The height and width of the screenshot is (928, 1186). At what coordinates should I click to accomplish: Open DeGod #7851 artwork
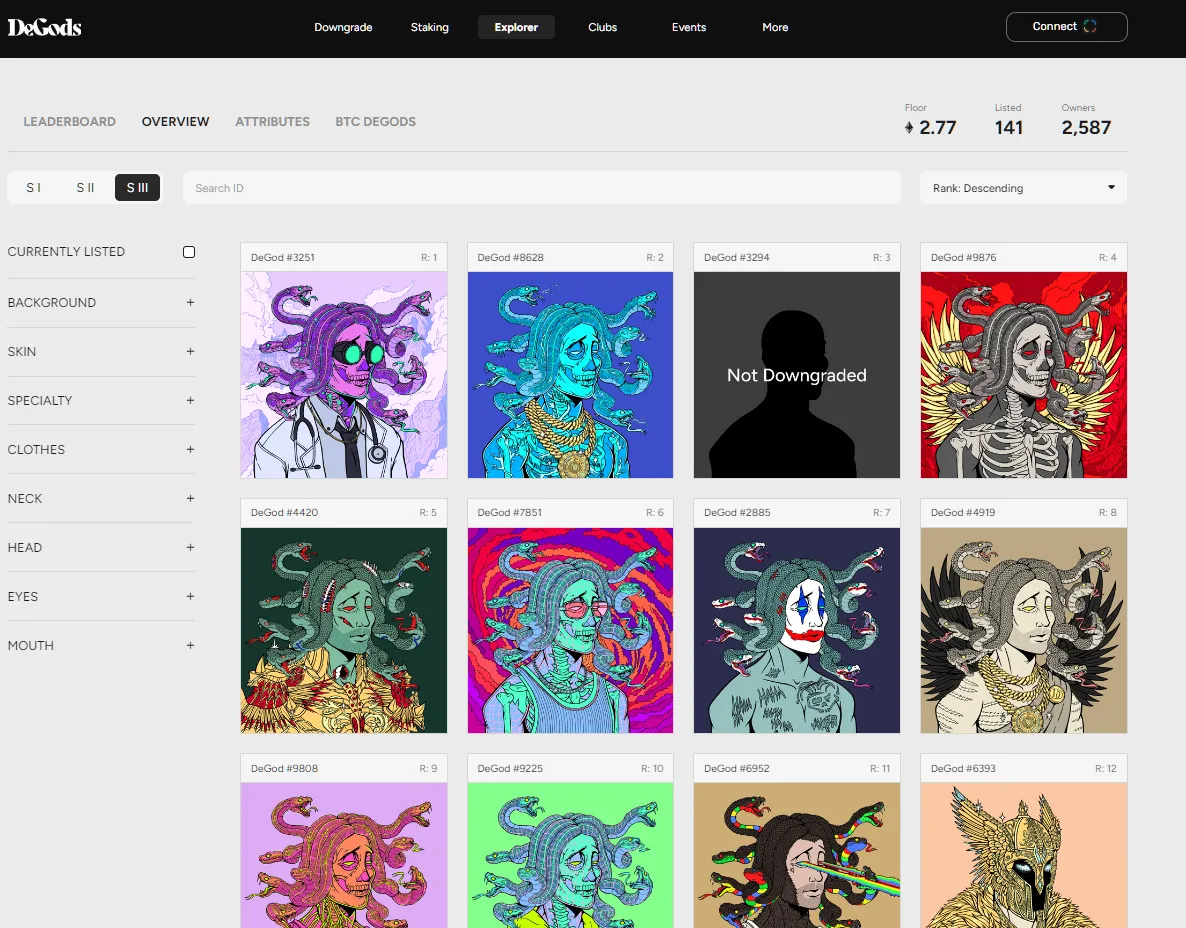pyautogui.click(x=570, y=631)
